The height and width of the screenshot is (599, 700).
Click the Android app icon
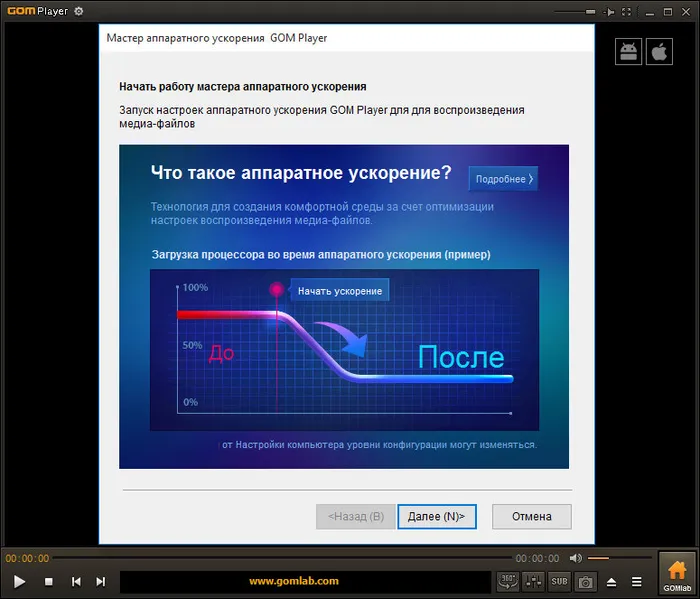[628, 52]
